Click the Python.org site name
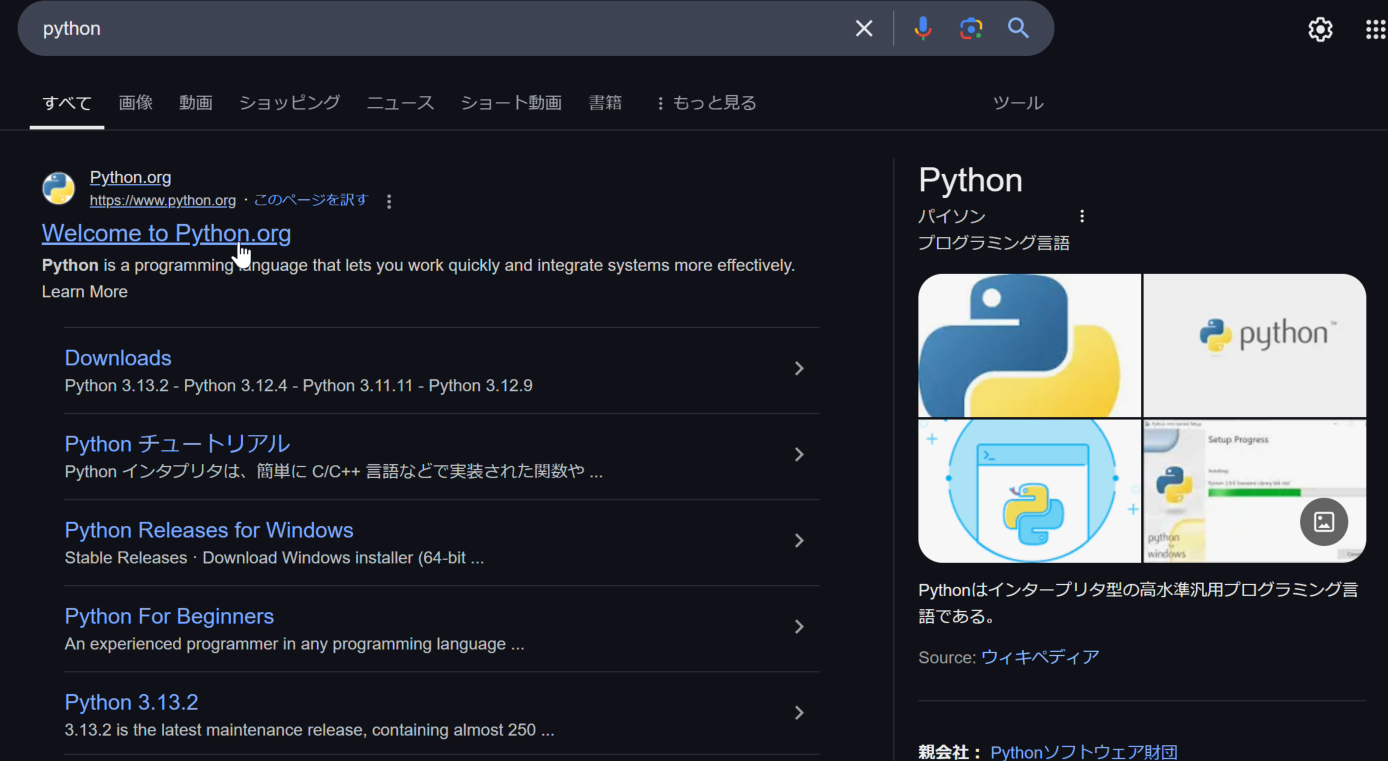This screenshot has height=761, width=1388. (x=130, y=177)
